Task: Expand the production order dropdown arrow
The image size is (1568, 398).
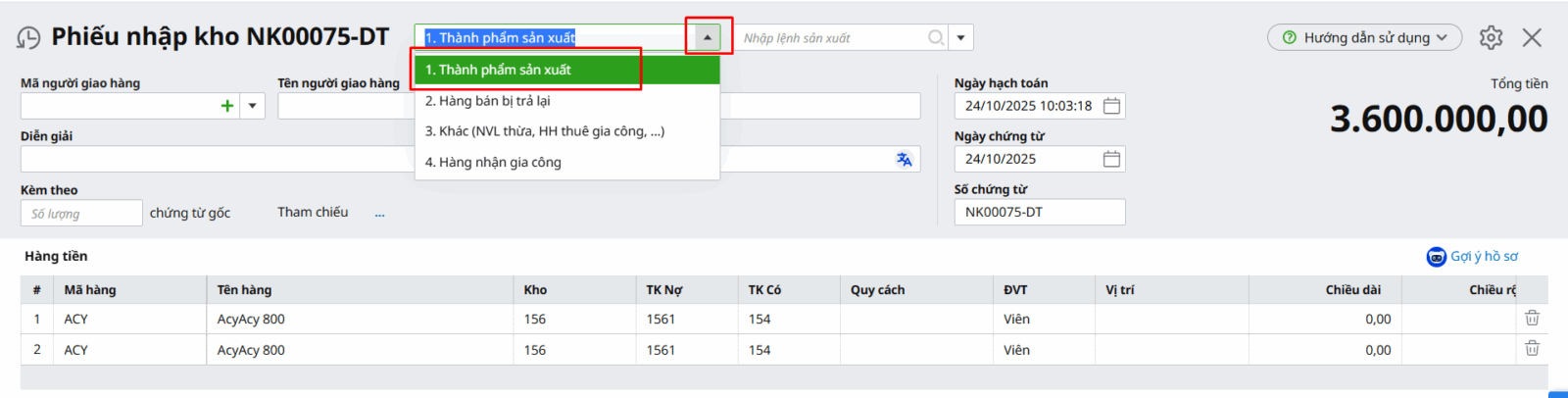Action: 961,38
